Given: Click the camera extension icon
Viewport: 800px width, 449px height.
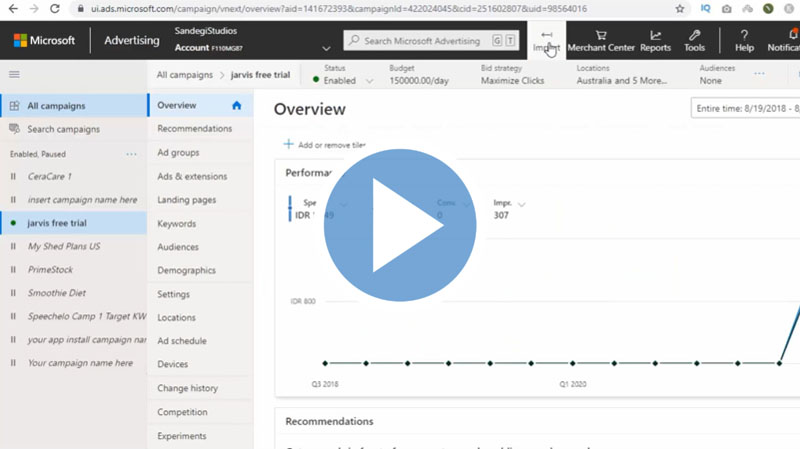Looking at the screenshot, I should coord(727,9).
